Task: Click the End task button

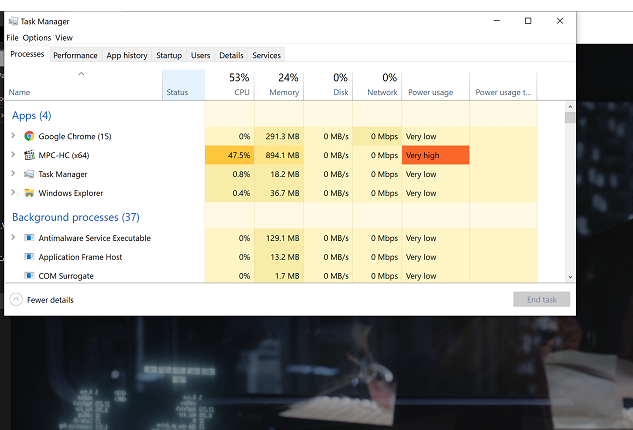Action: [541, 300]
